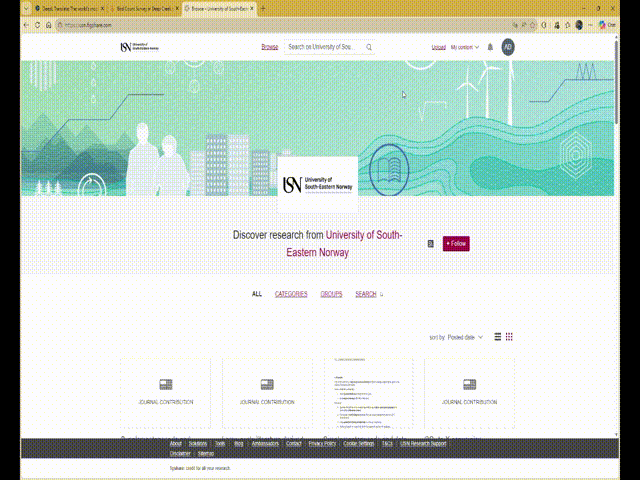Switch to the CATEGORIES tab
The height and width of the screenshot is (480, 640).
click(x=291, y=294)
